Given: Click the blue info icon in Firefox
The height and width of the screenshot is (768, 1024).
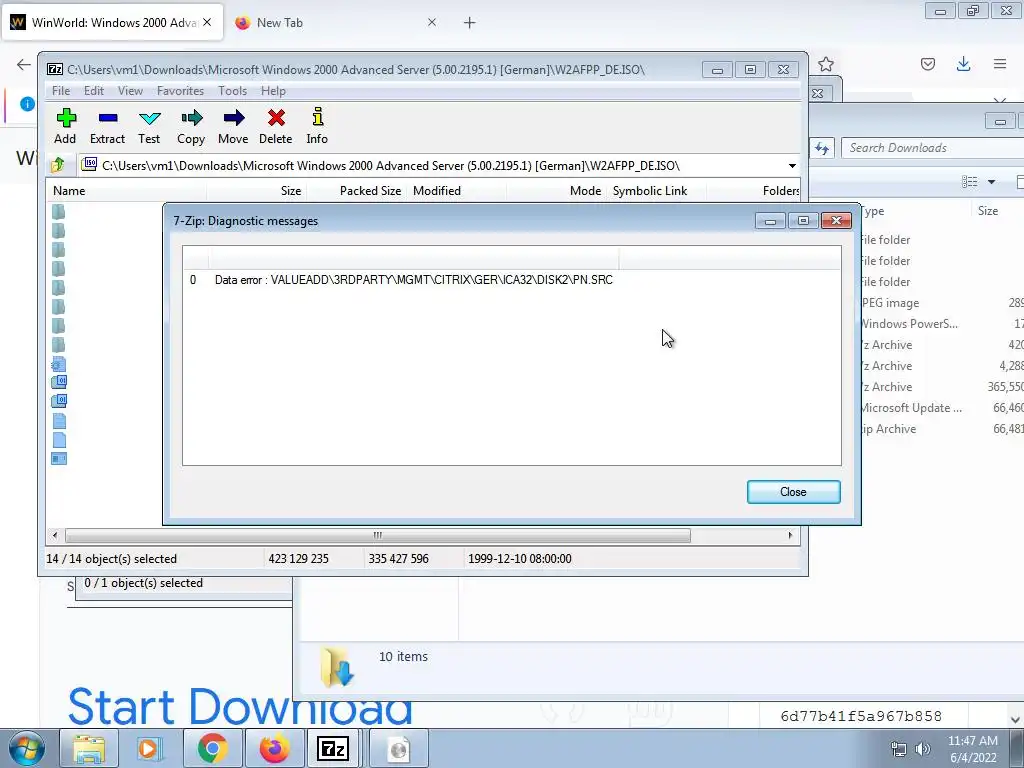Looking at the screenshot, I should click(x=27, y=104).
